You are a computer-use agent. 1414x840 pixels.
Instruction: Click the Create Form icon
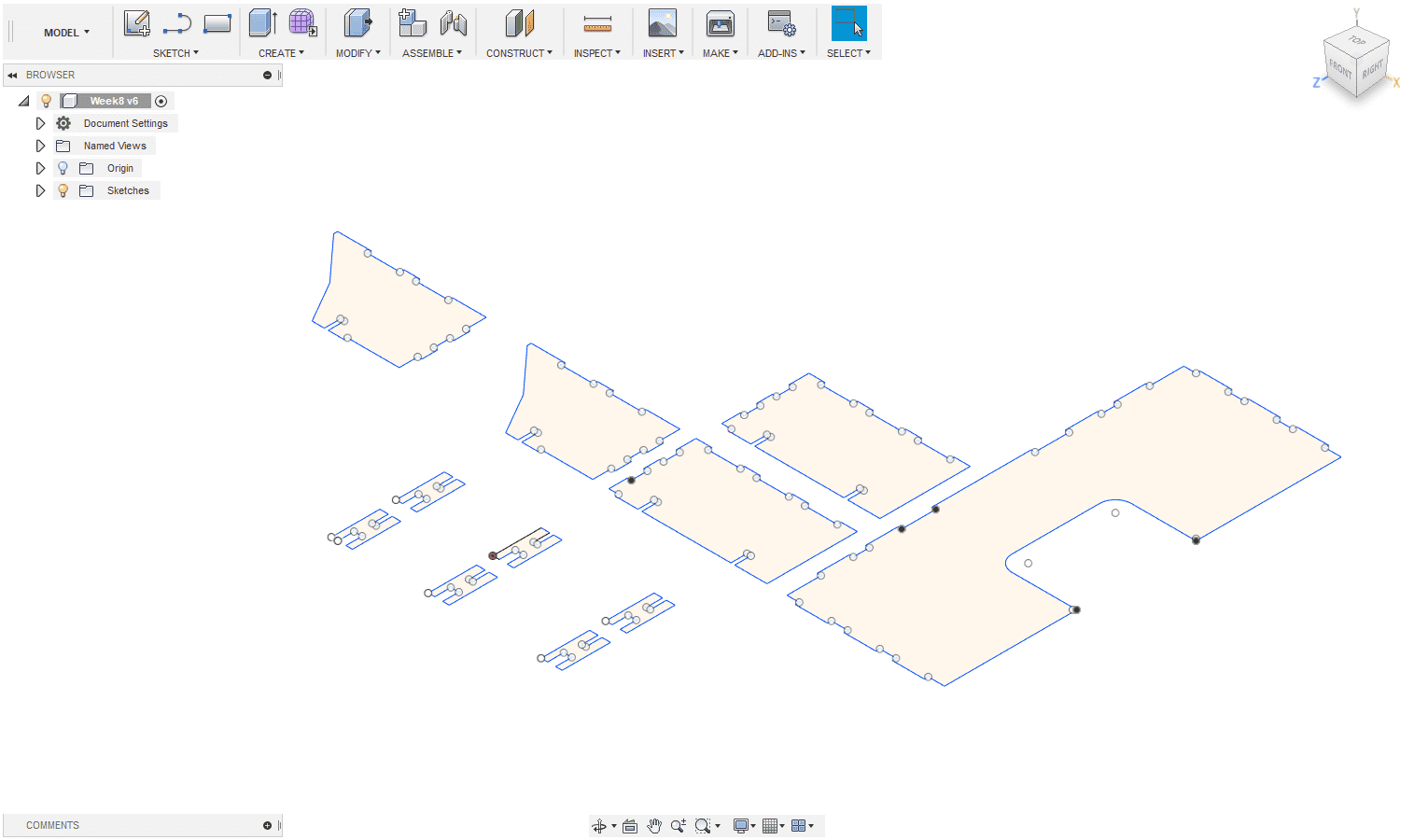(302, 23)
